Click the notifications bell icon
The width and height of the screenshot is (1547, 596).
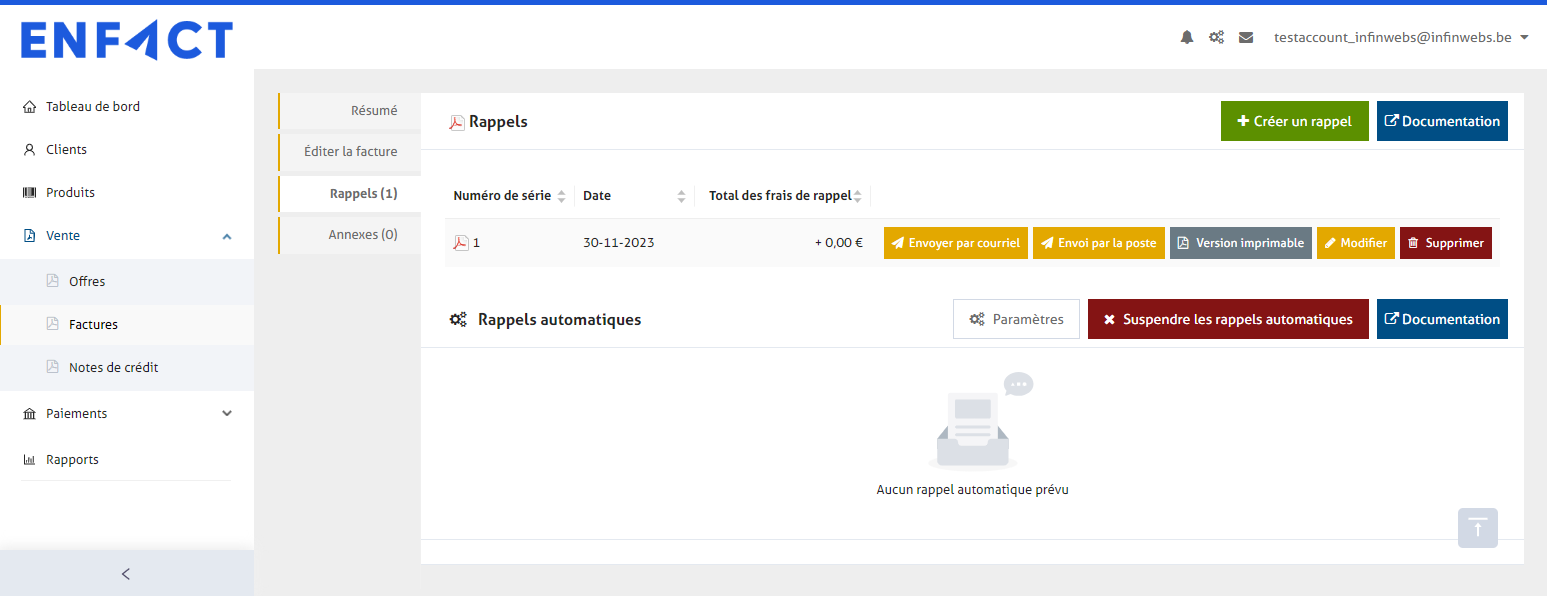point(1187,38)
